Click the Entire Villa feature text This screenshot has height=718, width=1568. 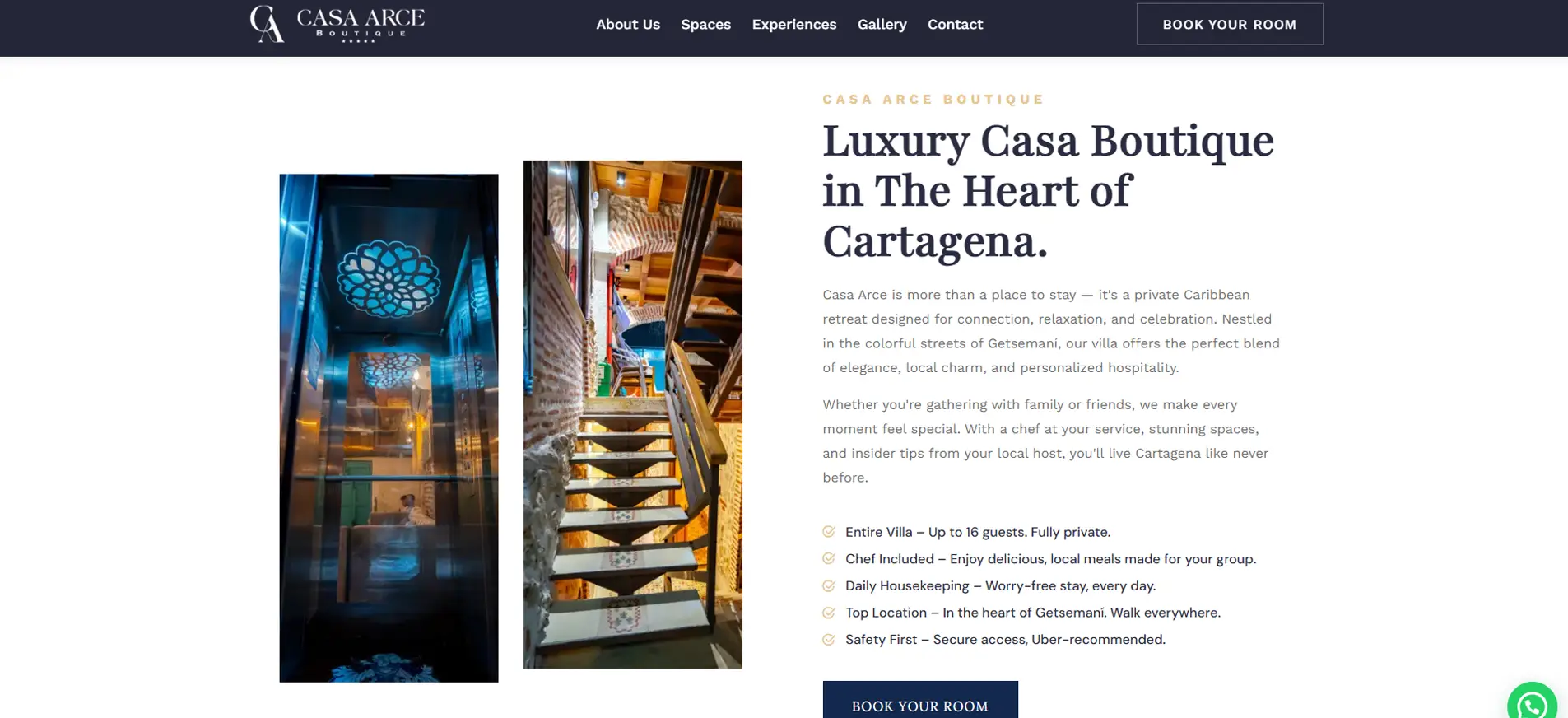[978, 532]
